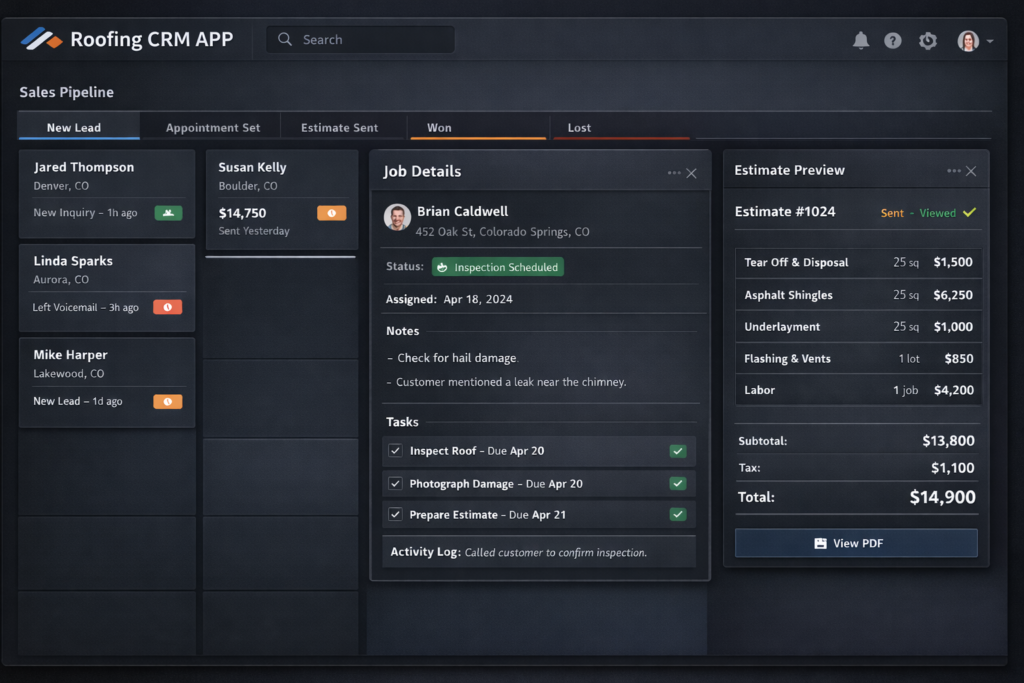Open the Estimate Preview more options menu
This screenshot has width=1024, height=683.
(954, 171)
